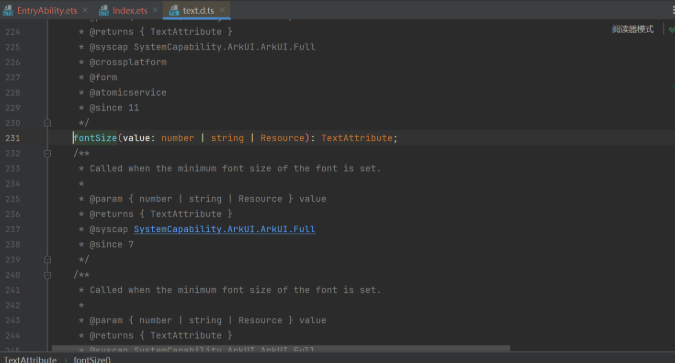
Task: Switch to the Index.ets tab
Action: point(130,10)
